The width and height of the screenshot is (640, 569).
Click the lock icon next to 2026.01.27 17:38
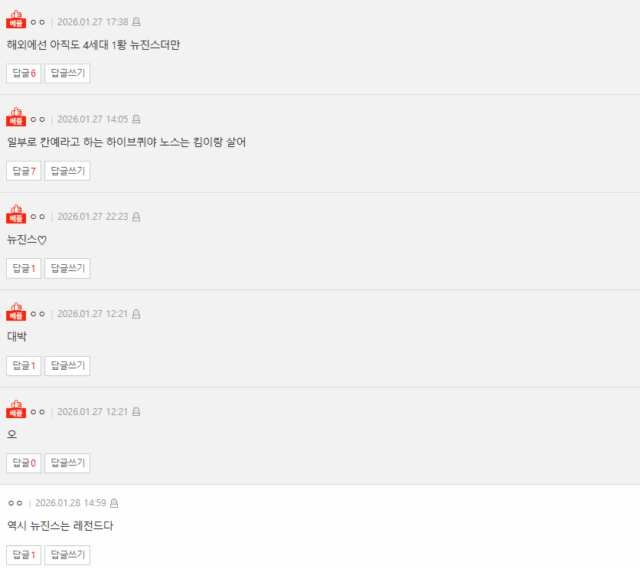click(x=136, y=22)
